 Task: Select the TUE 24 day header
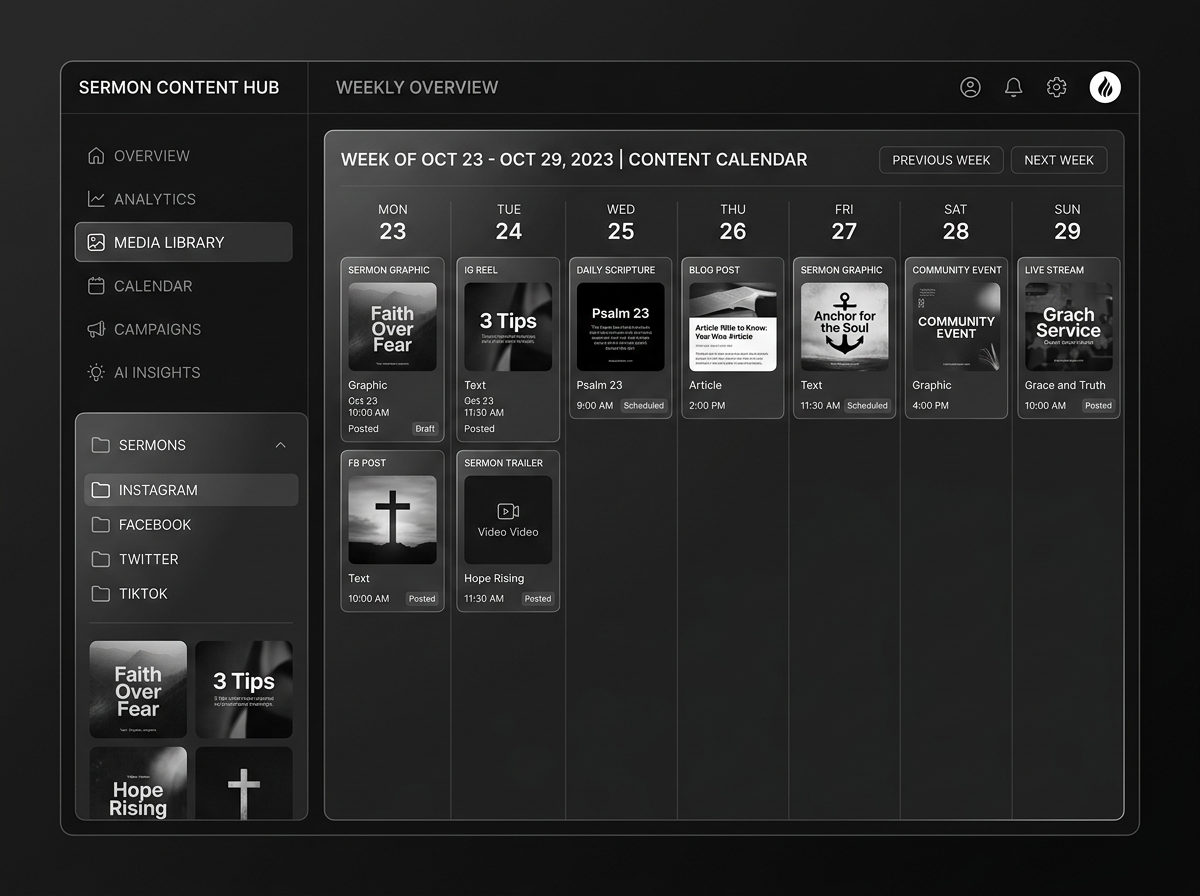[509, 222]
